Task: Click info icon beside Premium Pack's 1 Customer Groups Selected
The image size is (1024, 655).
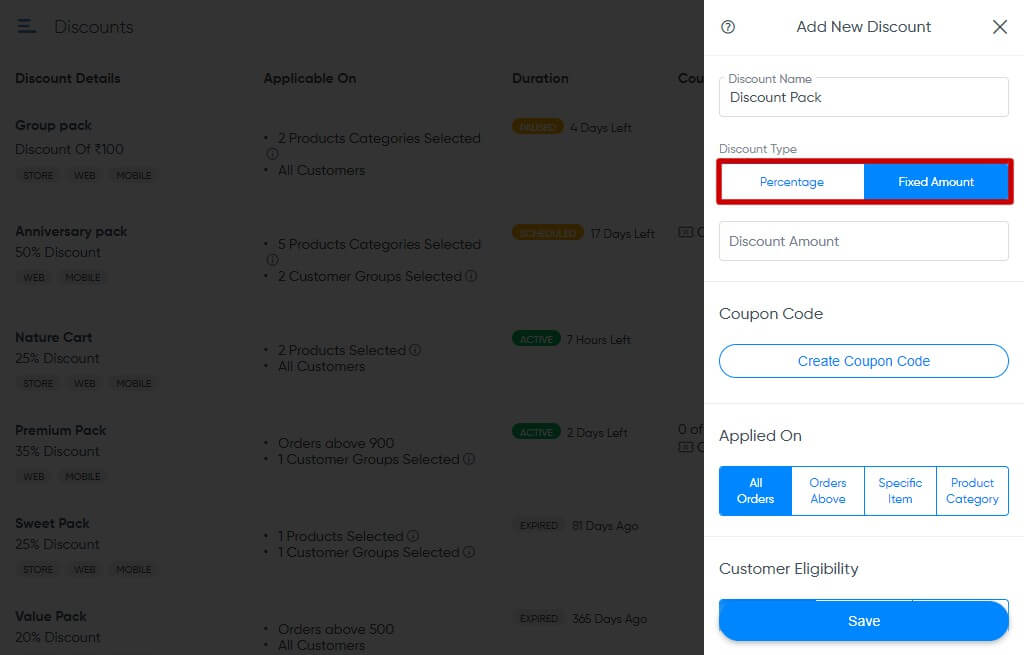Action: point(470,460)
